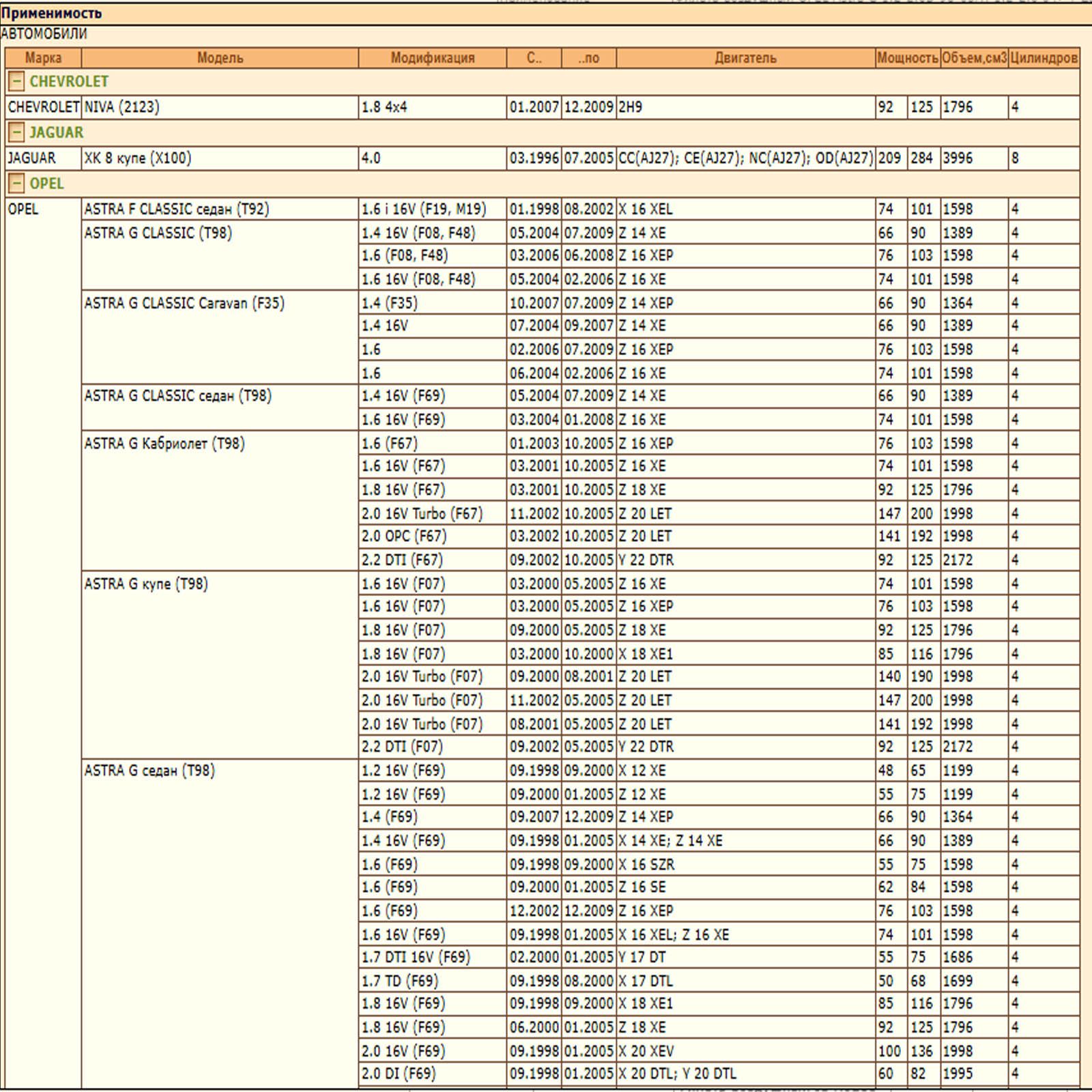Click the Цилиндров column header

coord(1044,58)
